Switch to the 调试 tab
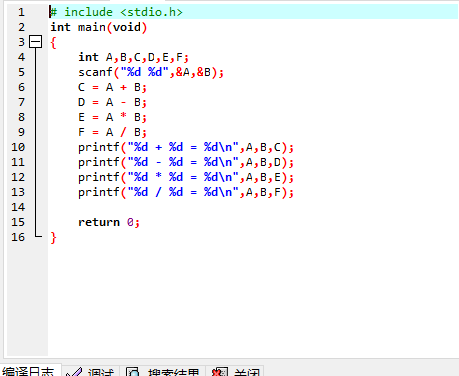459x376 pixels. tap(90, 371)
